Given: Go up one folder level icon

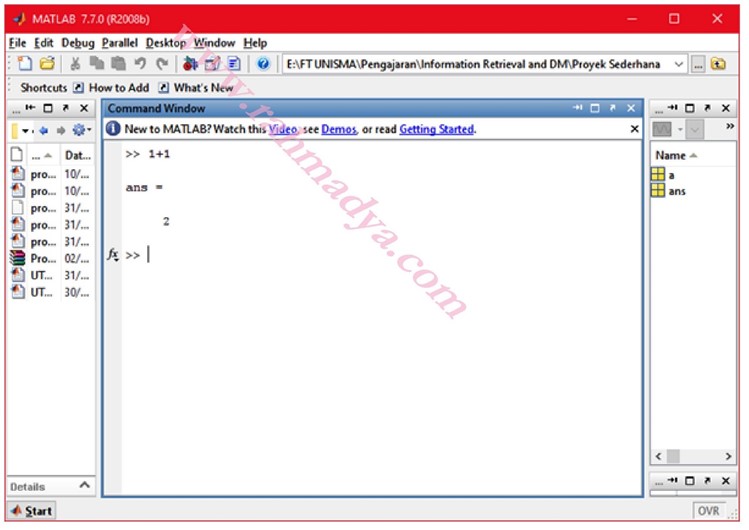Looking at the screenshot, I should [718, 64].
